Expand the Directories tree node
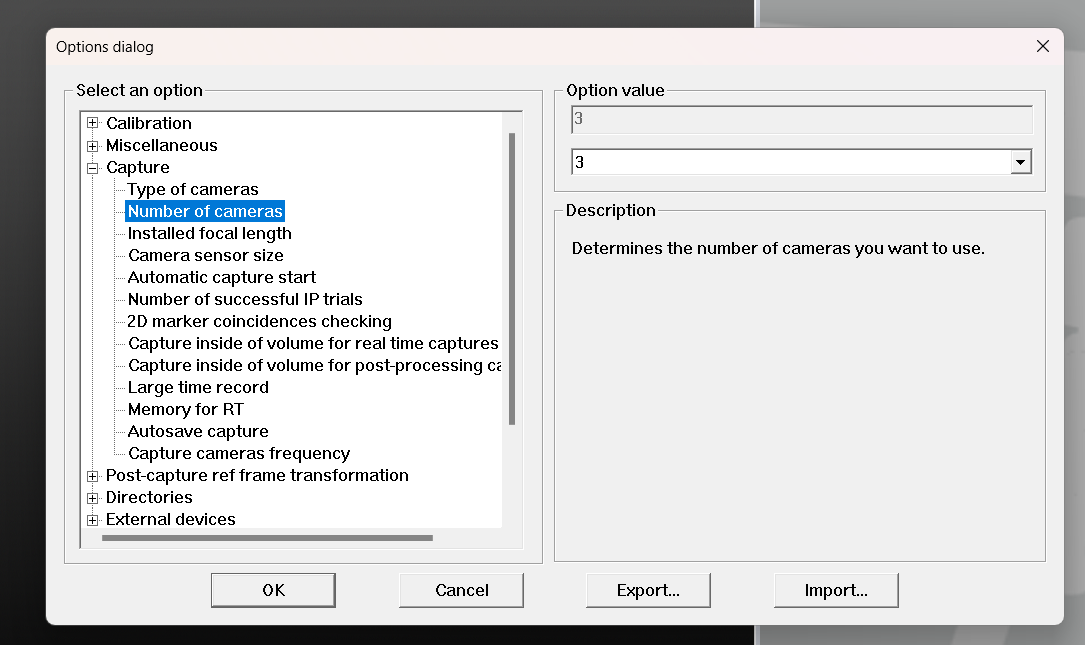 click(93, 498)
